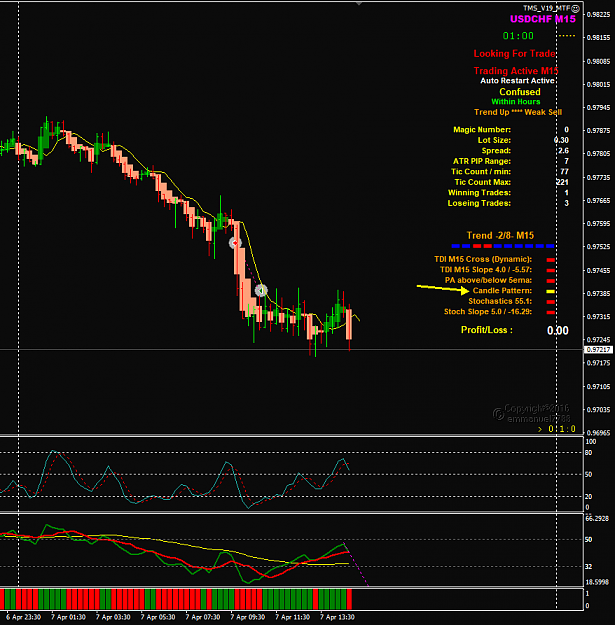Click the Spread value 2.6
This screenshot has width=615, height=625.
(563, 151)
